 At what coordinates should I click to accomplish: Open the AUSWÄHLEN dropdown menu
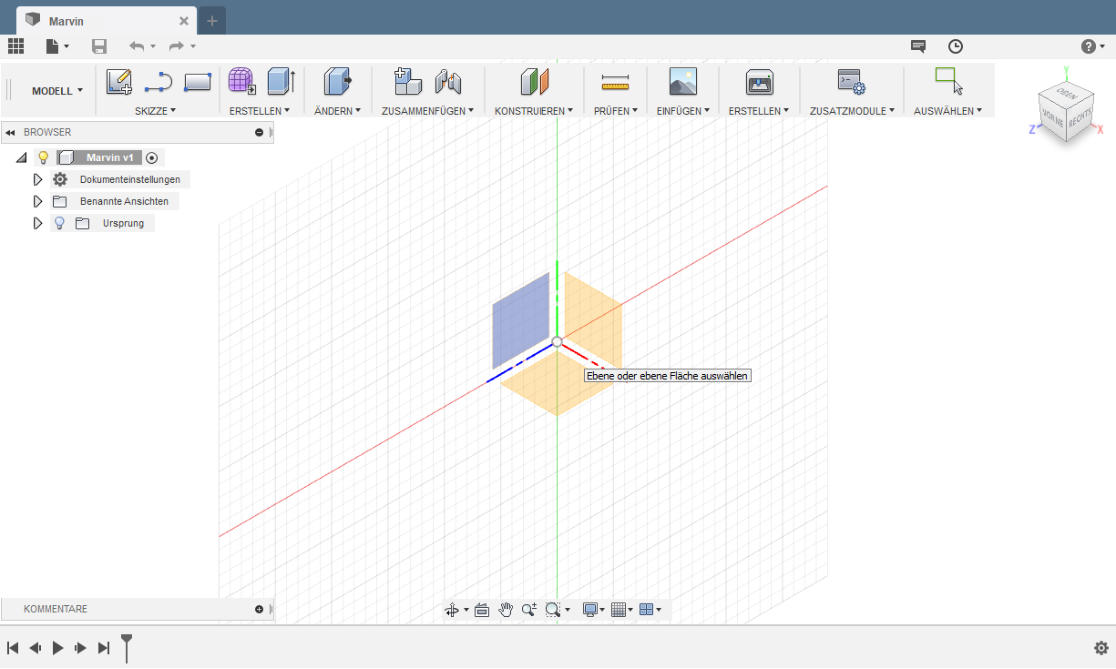point(947,111)
